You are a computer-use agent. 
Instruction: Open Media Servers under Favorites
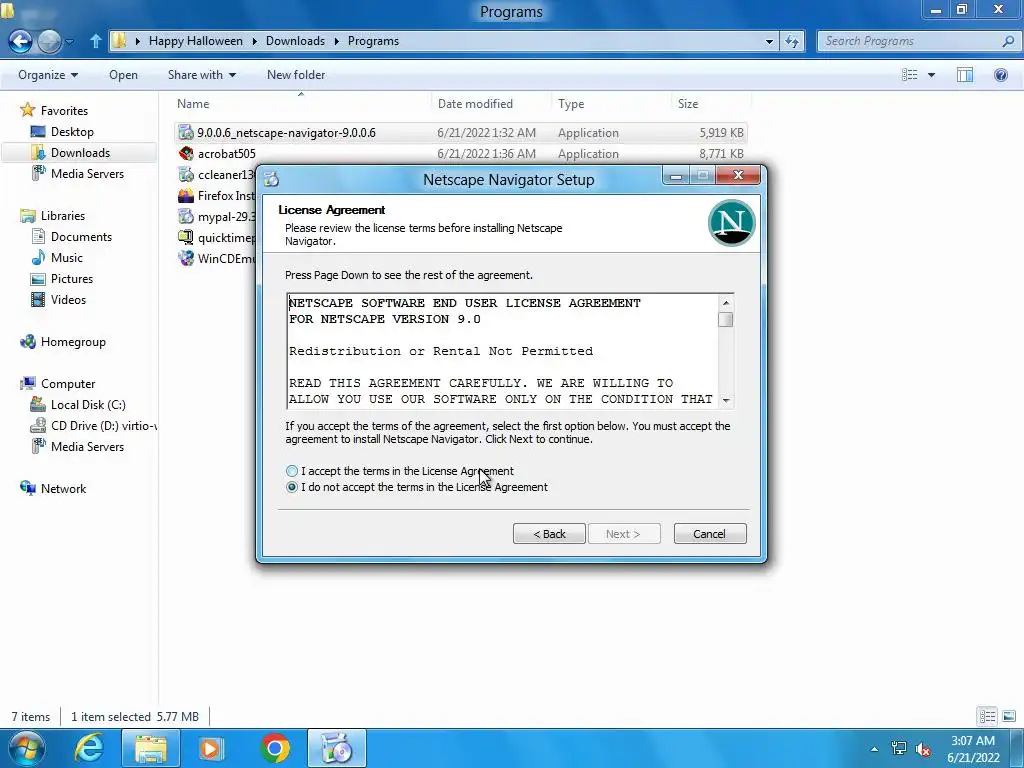[x=87, y=173]
